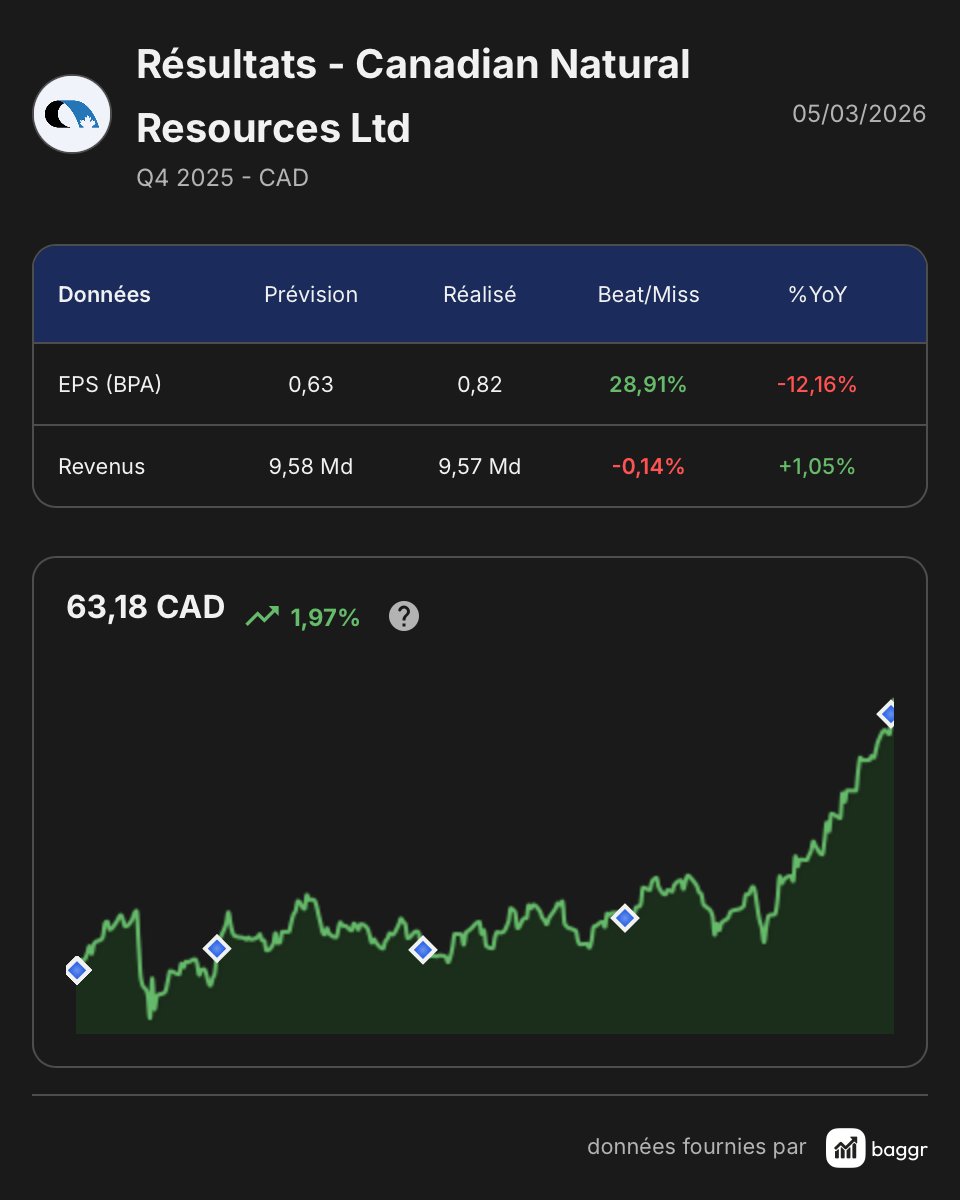Click the +1,05% YoY value
The width and height of the screenshot is (960, 1200).
click(817, 467)
